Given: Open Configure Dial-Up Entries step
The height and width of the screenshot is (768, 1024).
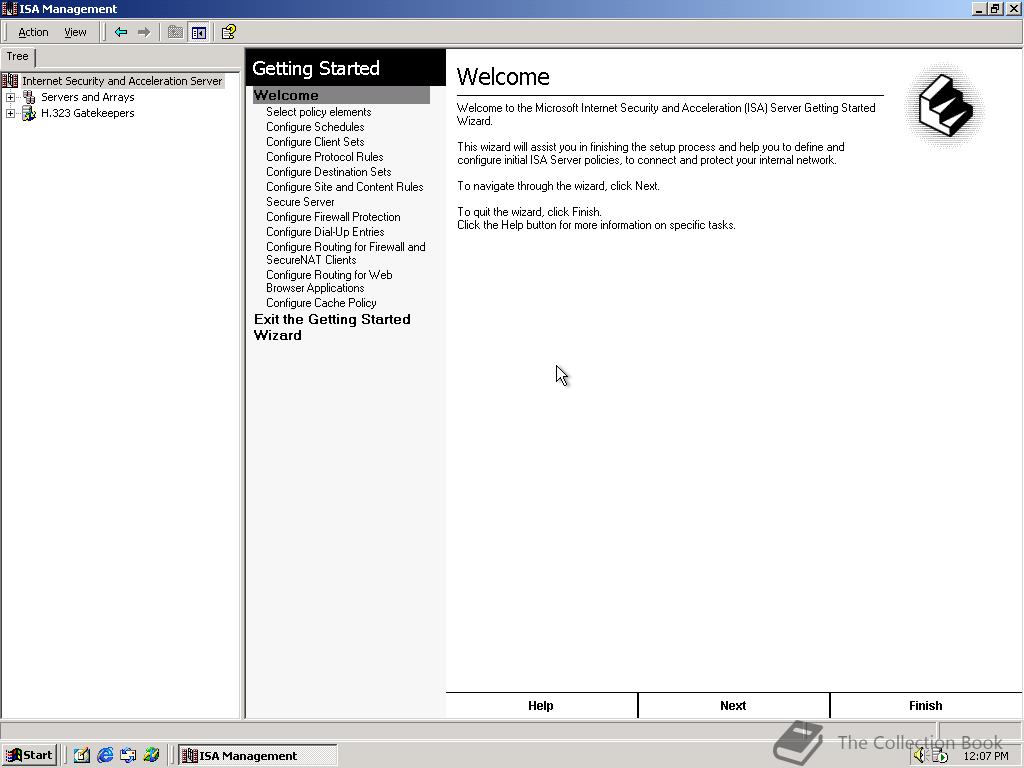Looking at the screenshot, I should (x=325, y=232).
